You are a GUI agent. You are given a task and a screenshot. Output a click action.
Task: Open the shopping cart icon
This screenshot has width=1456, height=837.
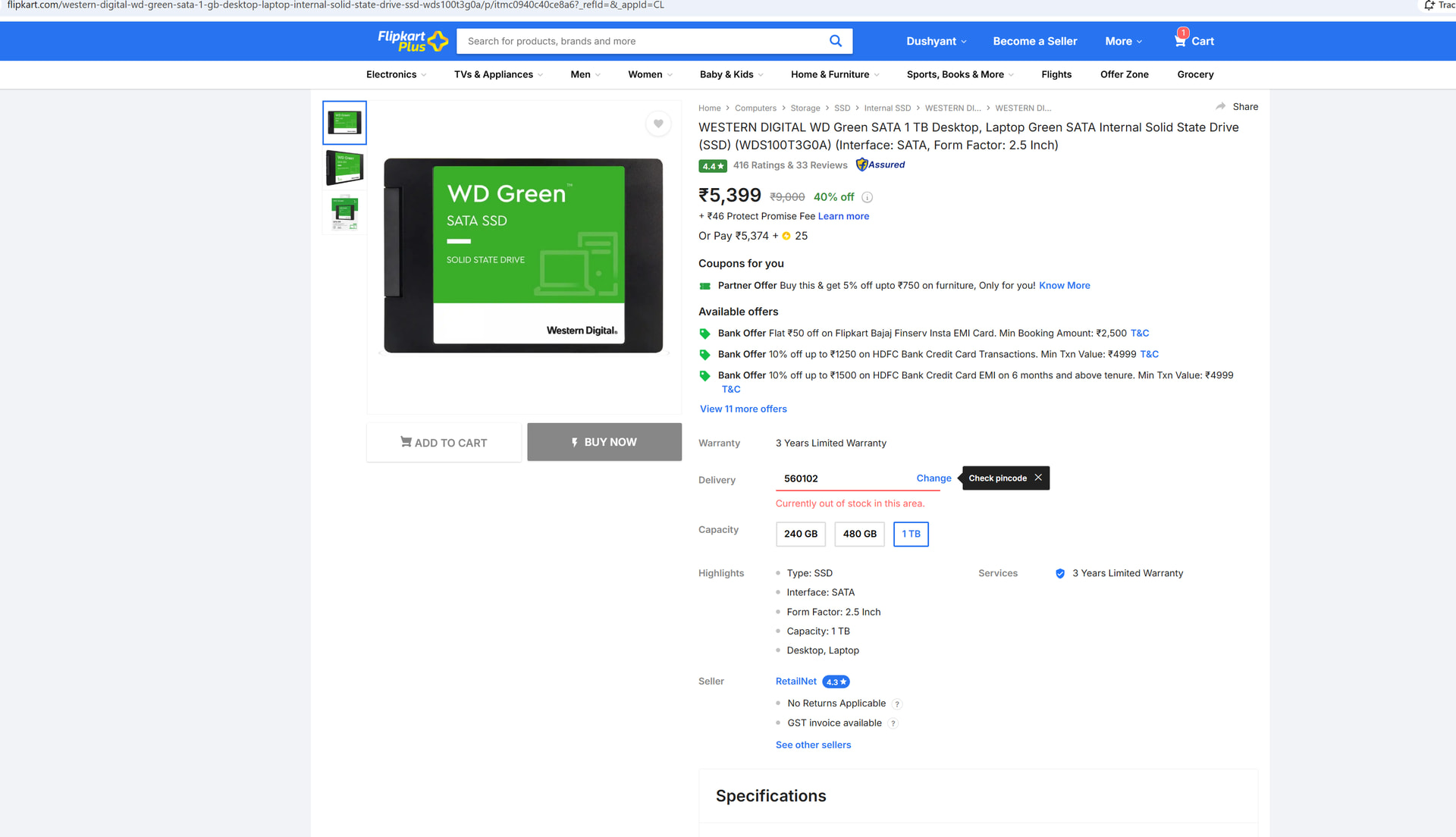tap(1181, 41)
